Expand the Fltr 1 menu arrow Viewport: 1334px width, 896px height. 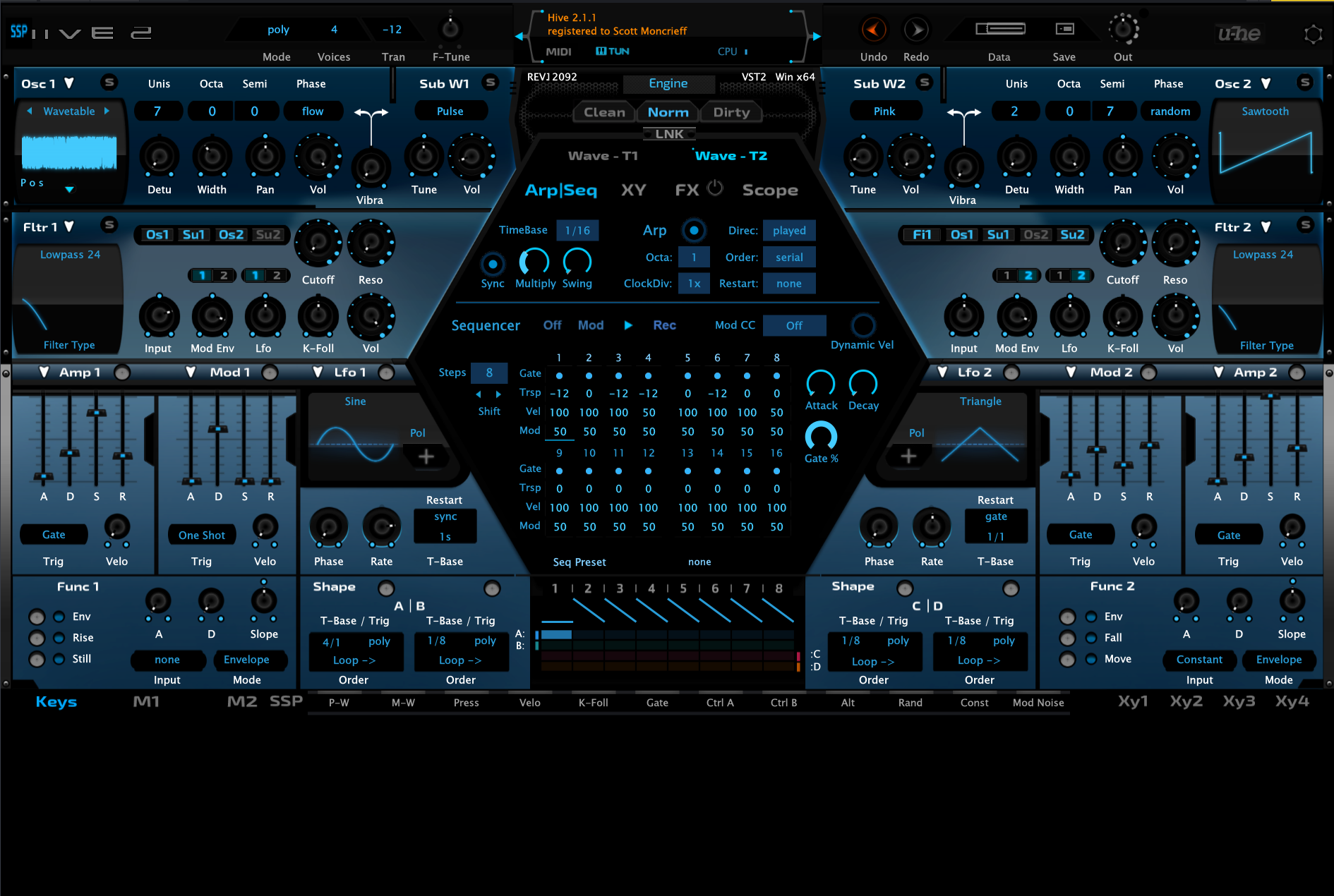tap(69, 226)
